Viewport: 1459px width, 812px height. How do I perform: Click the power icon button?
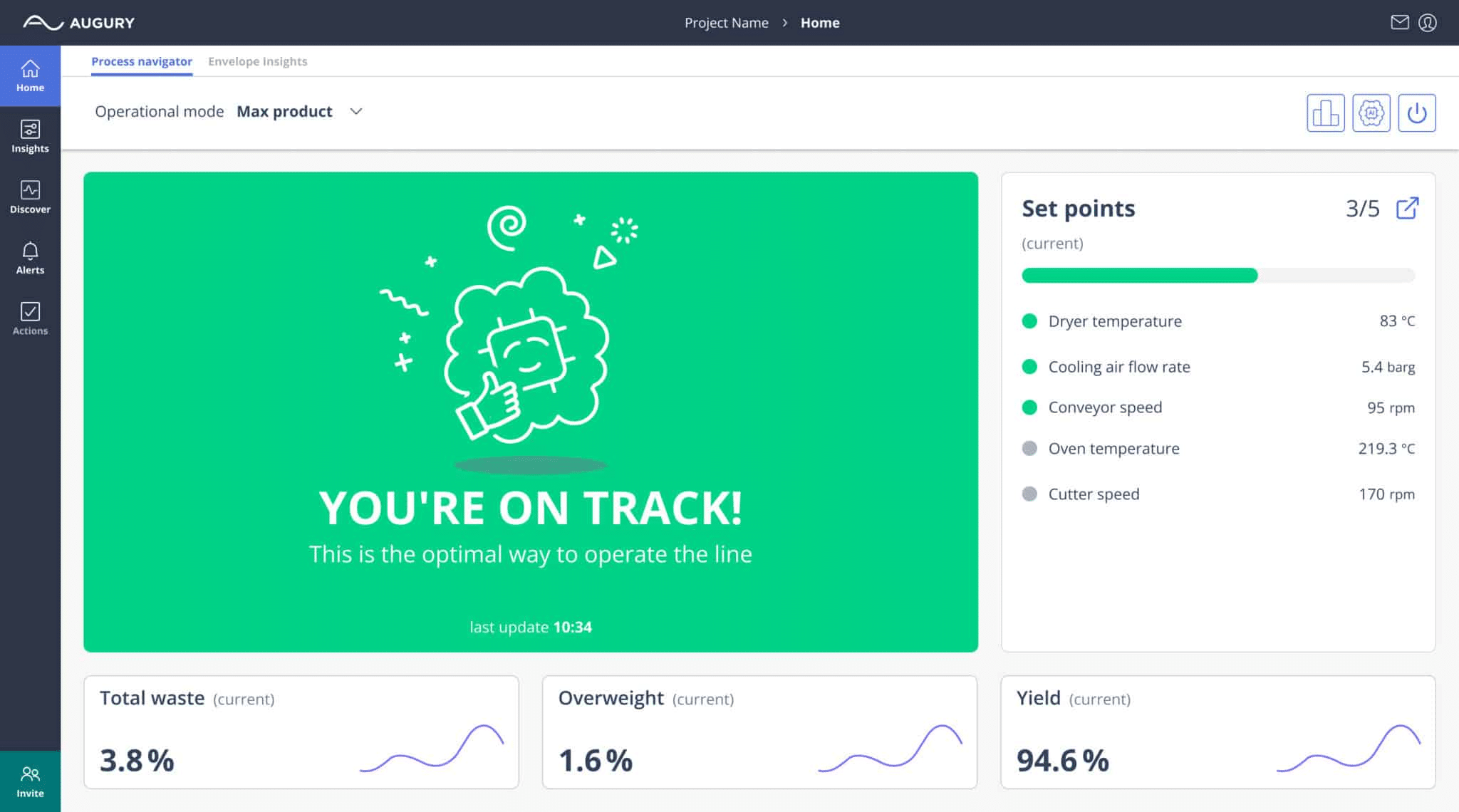tap(1416, 113)
